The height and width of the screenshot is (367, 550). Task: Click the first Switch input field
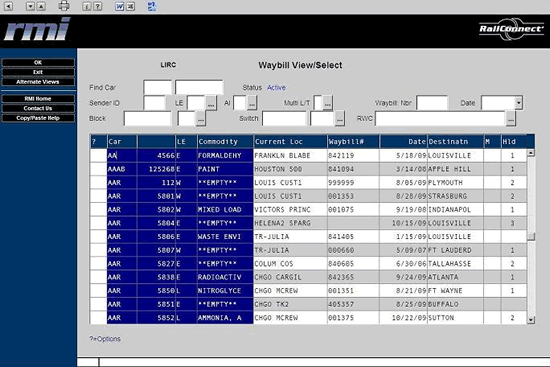click(x=284, y=119)
